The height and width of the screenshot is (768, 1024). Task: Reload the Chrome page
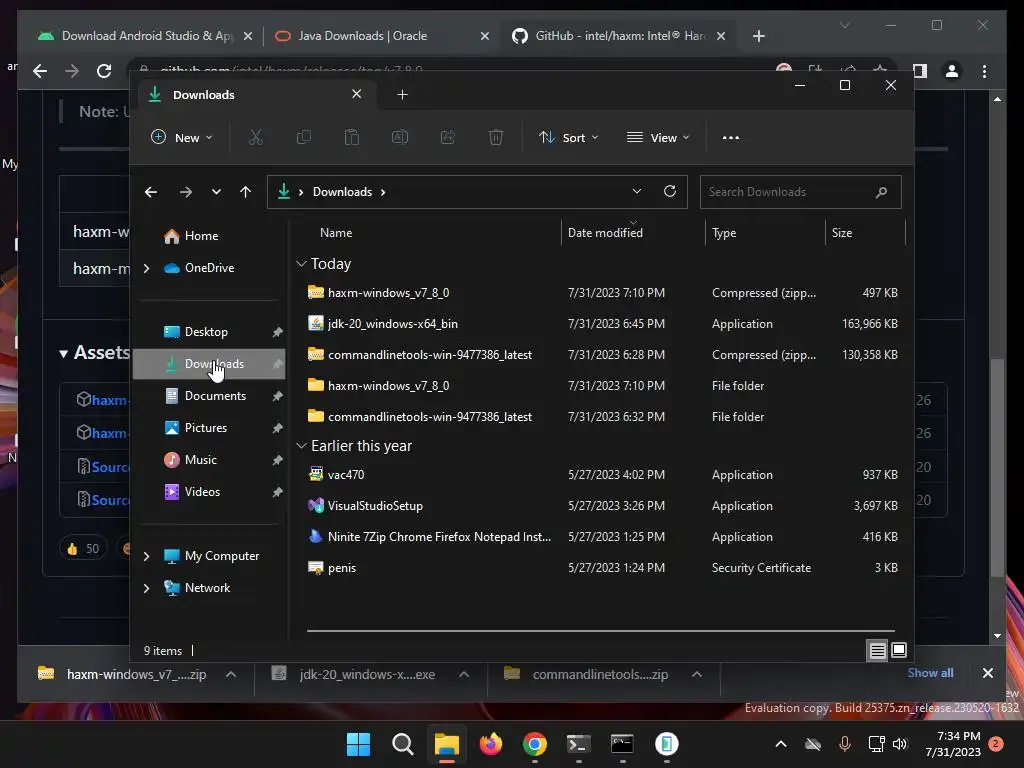(x=104, y=71)
